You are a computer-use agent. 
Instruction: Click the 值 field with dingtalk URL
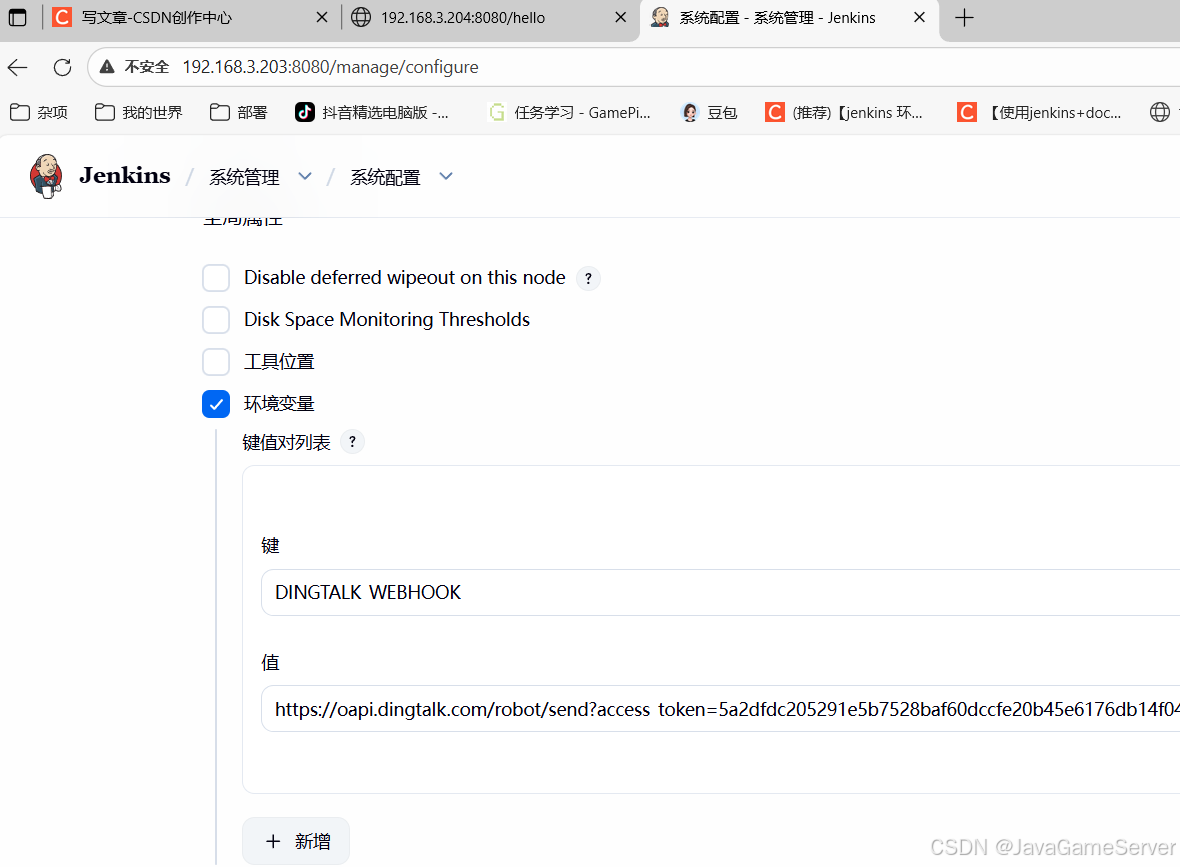pos(720,709)
